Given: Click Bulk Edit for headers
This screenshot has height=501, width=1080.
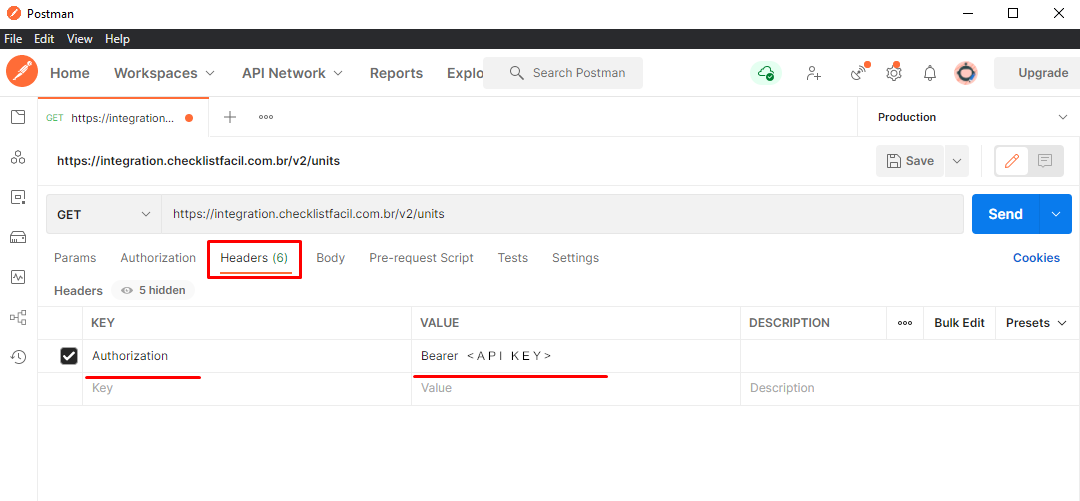Looking at the screenshot, I should point(959,323).
